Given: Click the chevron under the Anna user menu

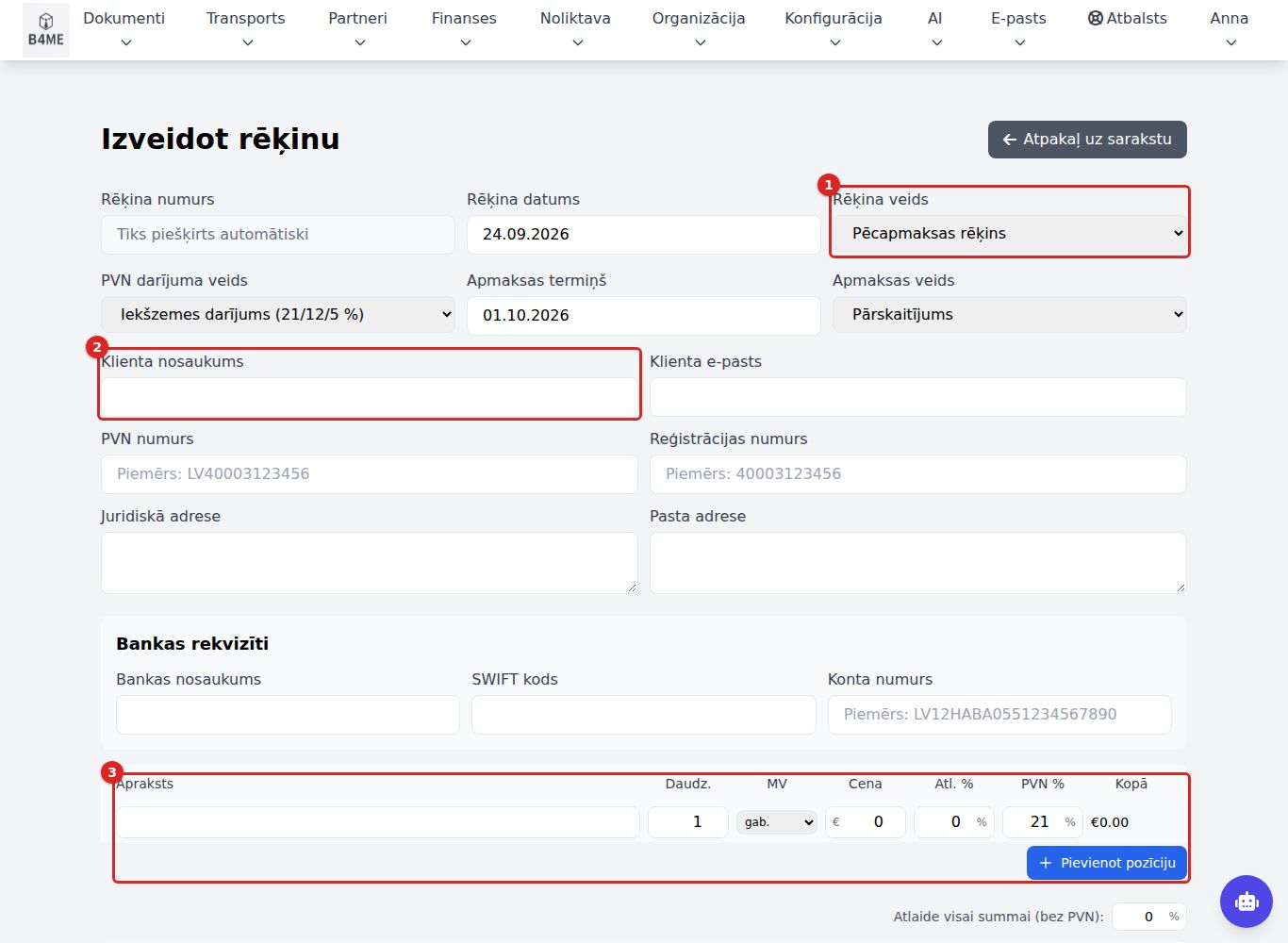Looking at the screenshot, I should click(x=1230, y=42).
